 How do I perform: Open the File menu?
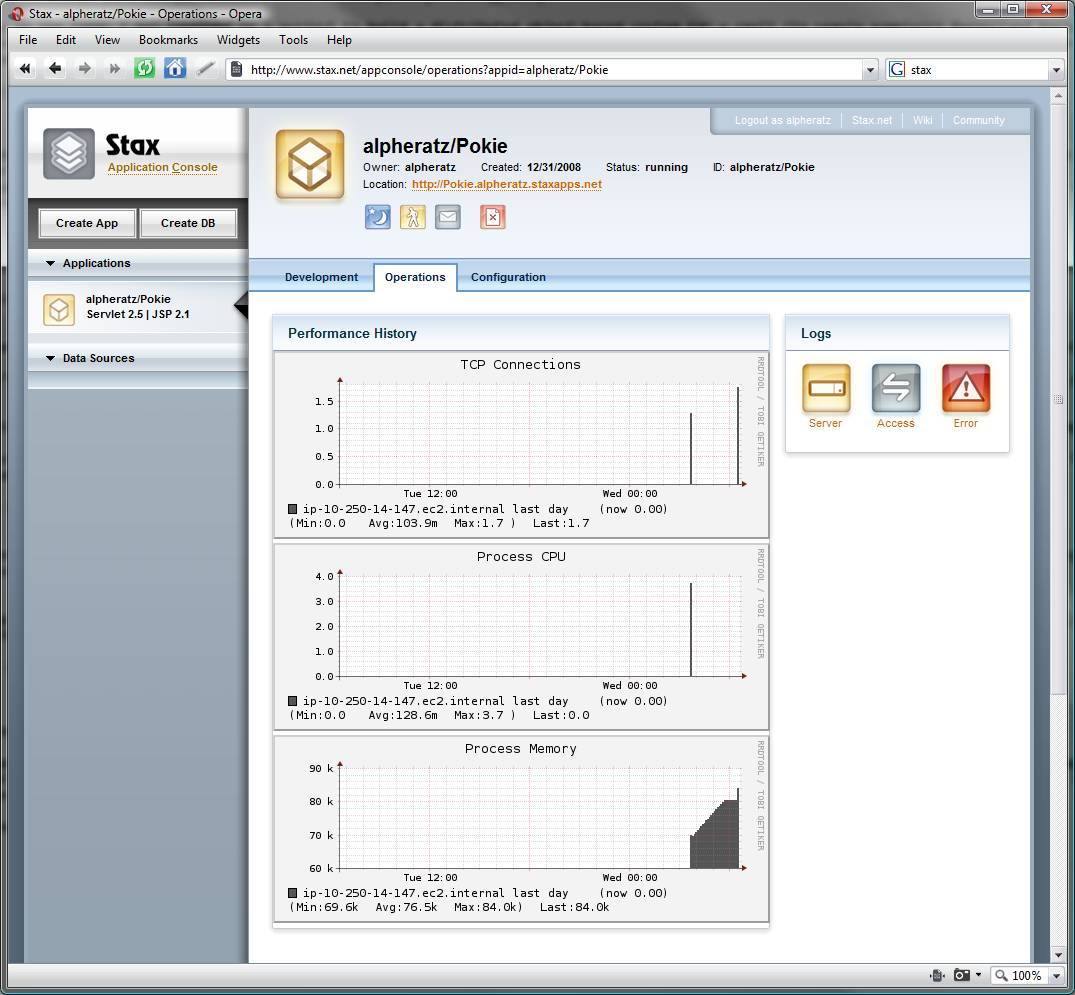click(x=28, y=40)
